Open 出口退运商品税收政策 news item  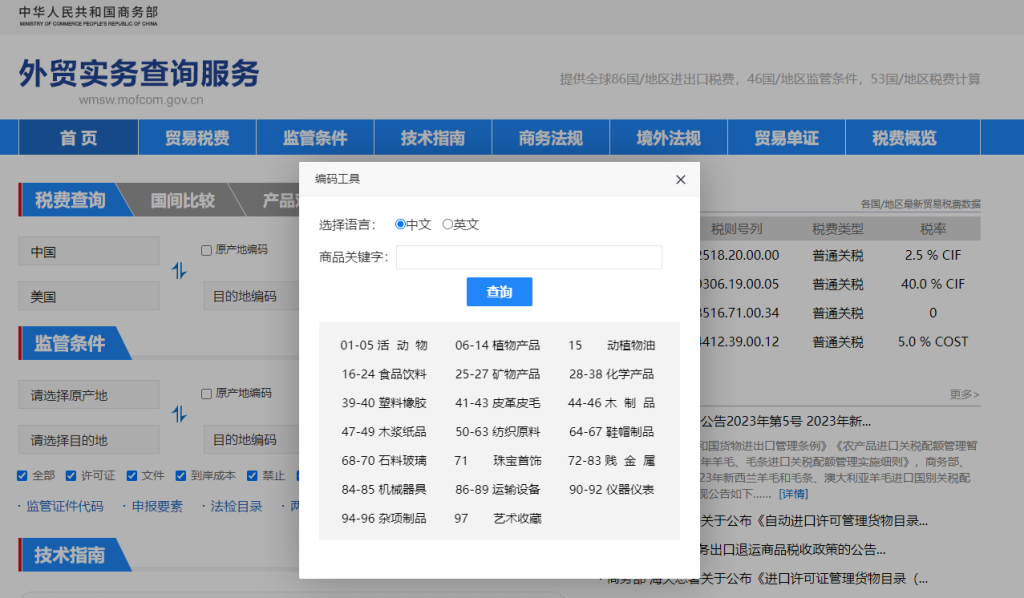pos(792,550)
